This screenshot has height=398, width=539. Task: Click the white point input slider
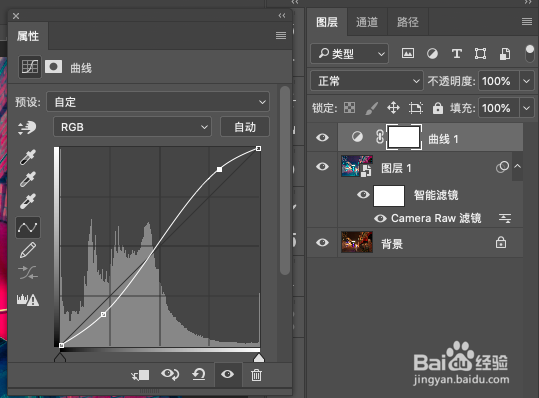[259, 358]
